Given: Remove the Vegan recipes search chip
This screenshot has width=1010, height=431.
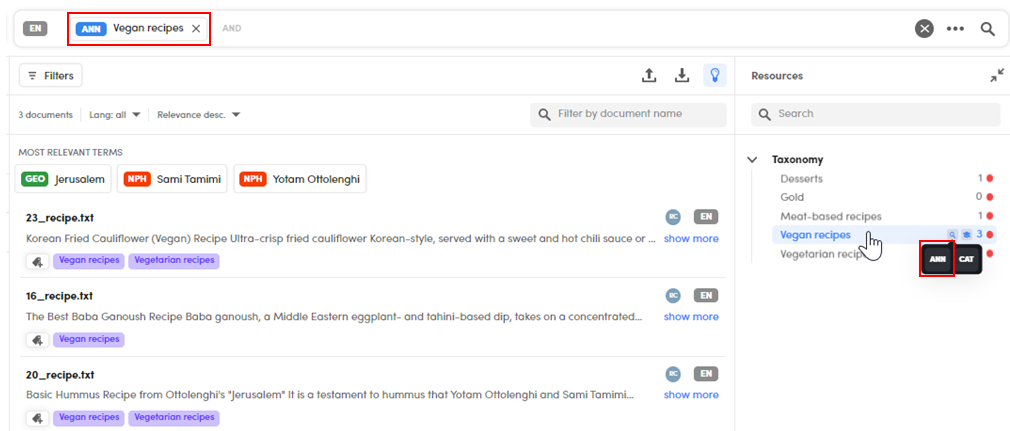Looking at the screenshot, I should (196, 28).
